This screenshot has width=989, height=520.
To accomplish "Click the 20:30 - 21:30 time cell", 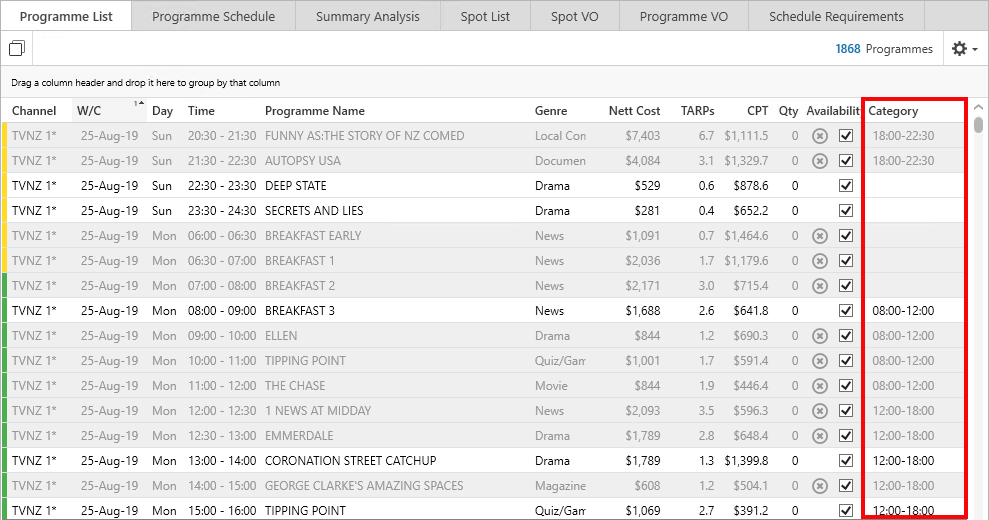I will 222,136.
